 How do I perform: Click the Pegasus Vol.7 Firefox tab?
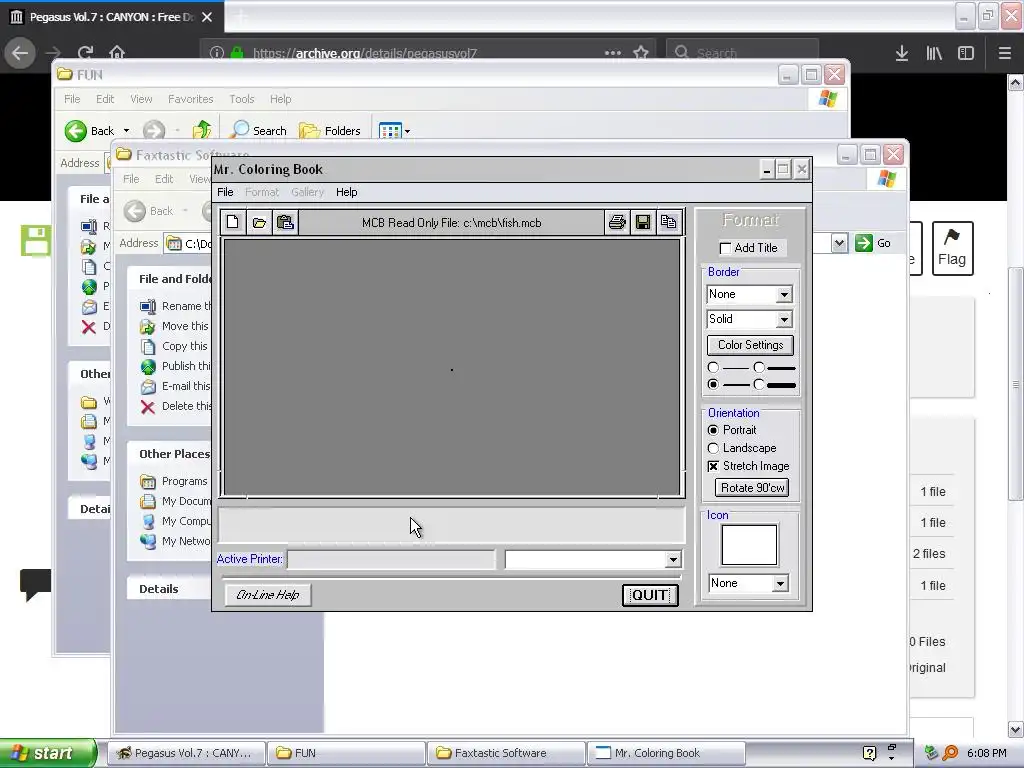click(x=112, y=17)
